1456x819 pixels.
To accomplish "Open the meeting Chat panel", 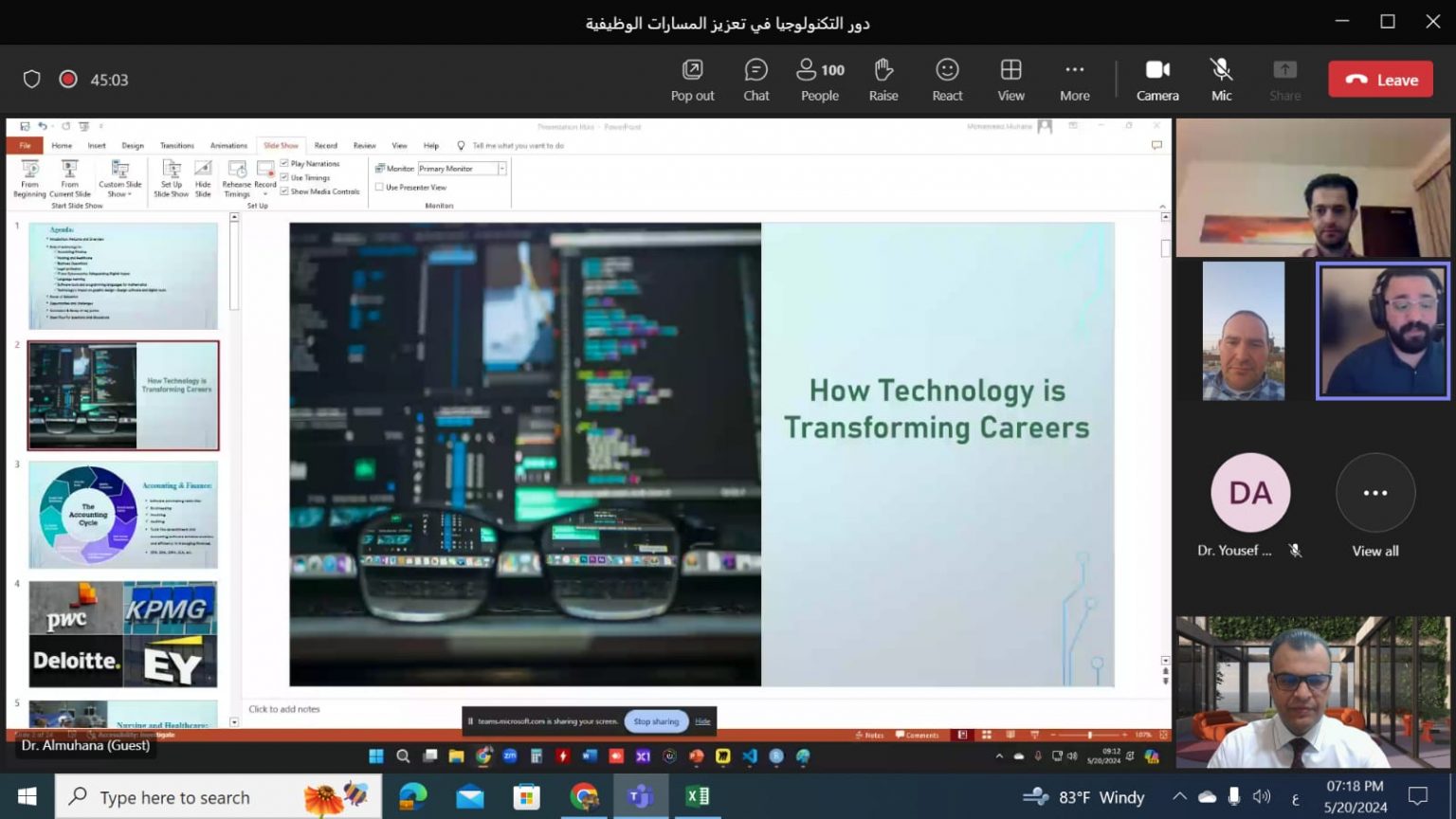I will 755,80.
